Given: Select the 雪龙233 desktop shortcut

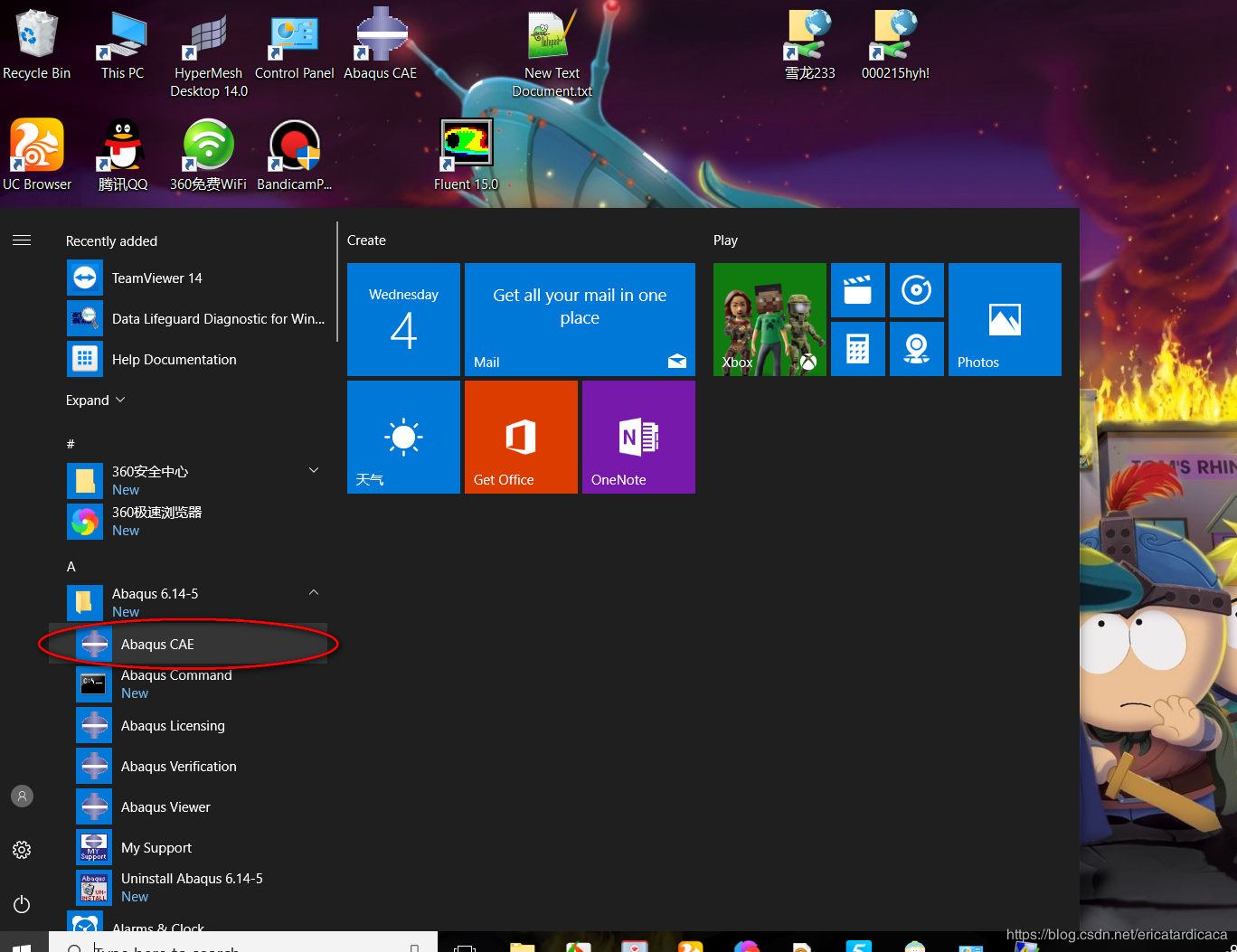Looking at the screenshot, I should (x=810, y=45).
